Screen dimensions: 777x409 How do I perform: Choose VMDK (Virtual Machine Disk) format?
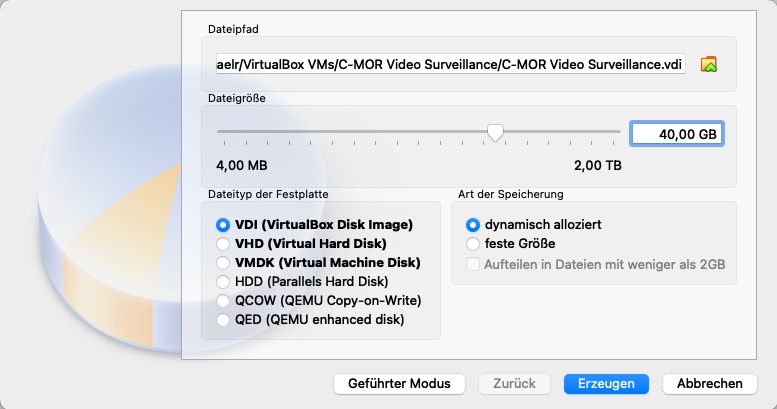pyautogui.click(x=223, y=263)
